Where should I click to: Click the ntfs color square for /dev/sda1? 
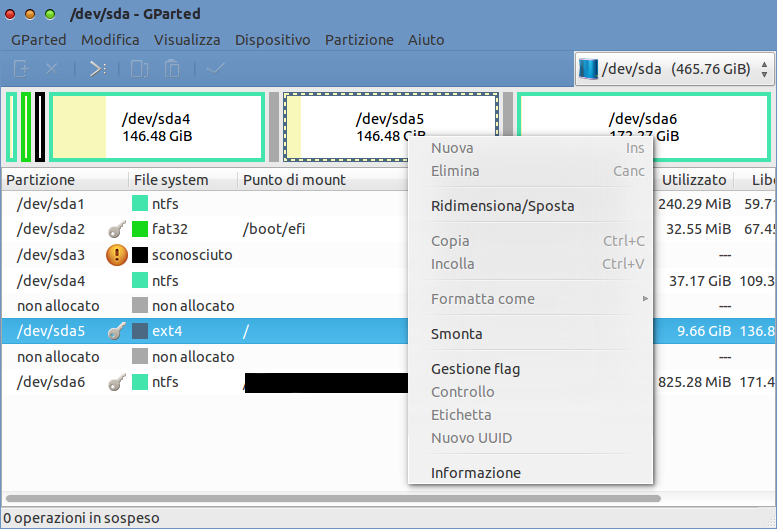pos(140,204)
